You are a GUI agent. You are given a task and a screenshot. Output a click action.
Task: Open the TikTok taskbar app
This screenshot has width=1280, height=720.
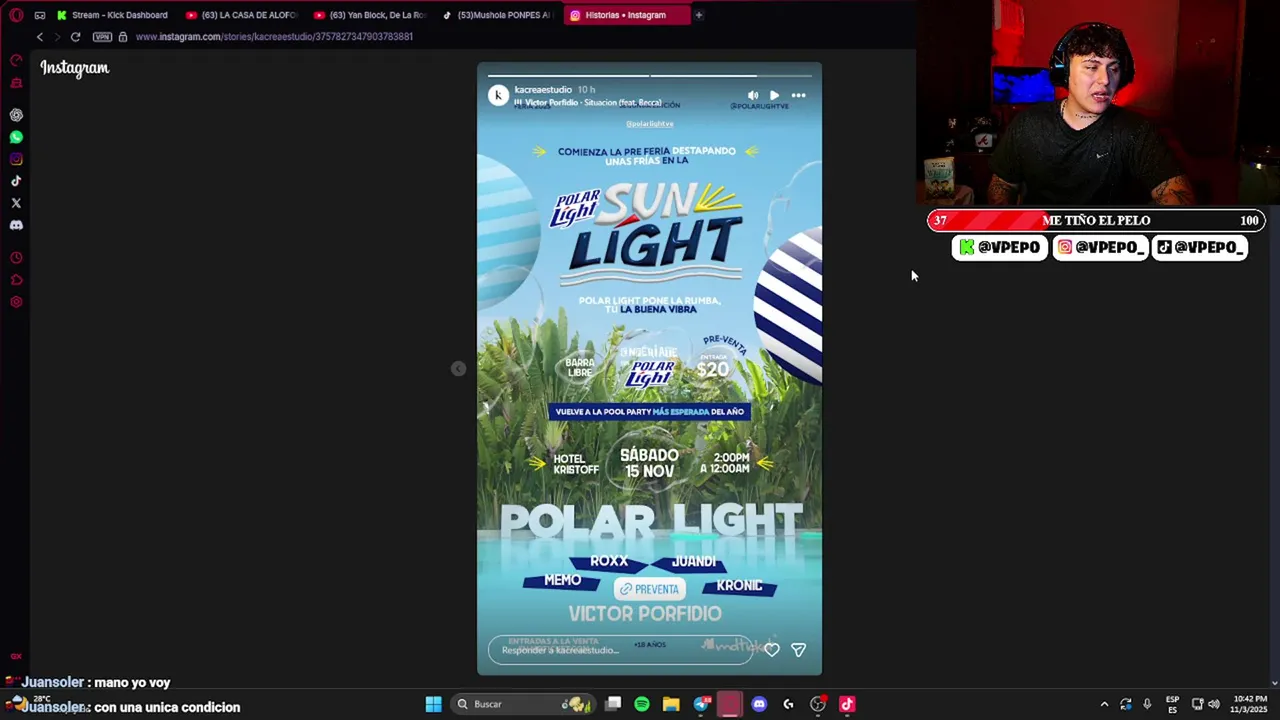847,704
